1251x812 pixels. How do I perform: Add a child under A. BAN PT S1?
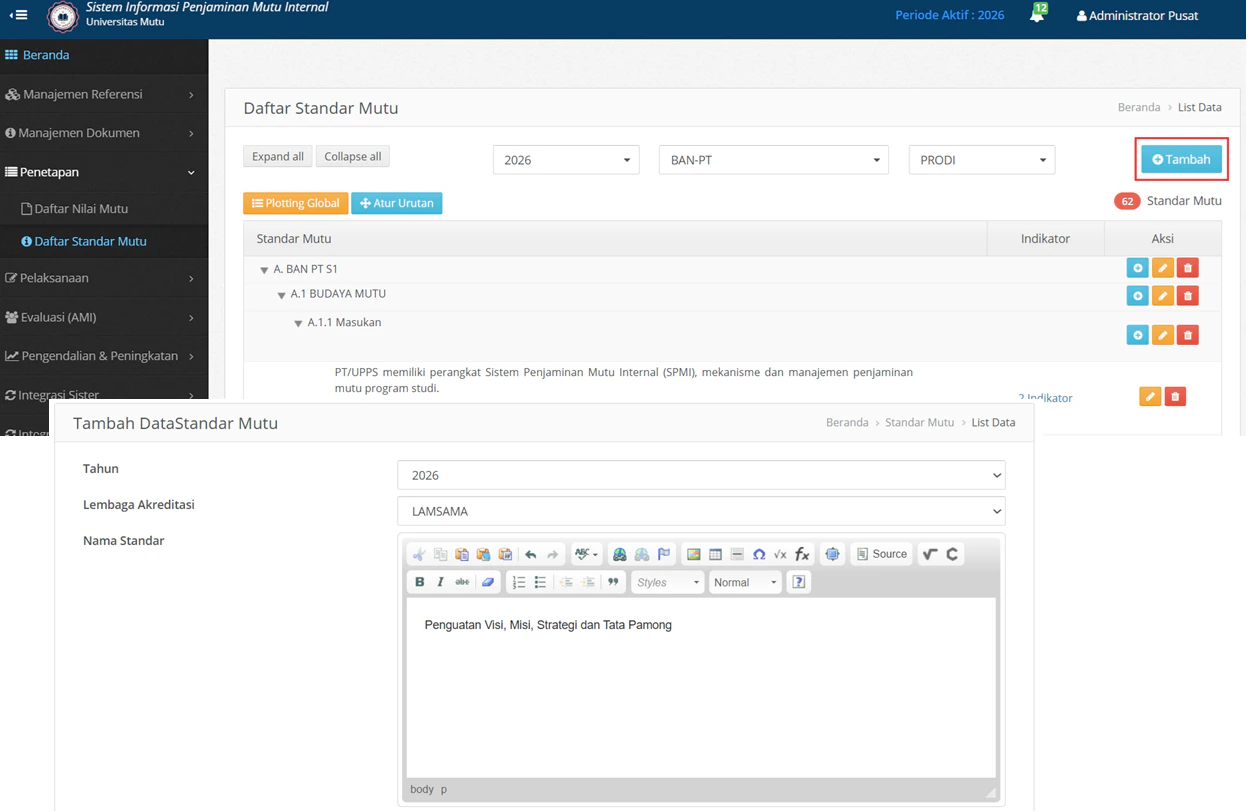click(x=1137, y=268)
